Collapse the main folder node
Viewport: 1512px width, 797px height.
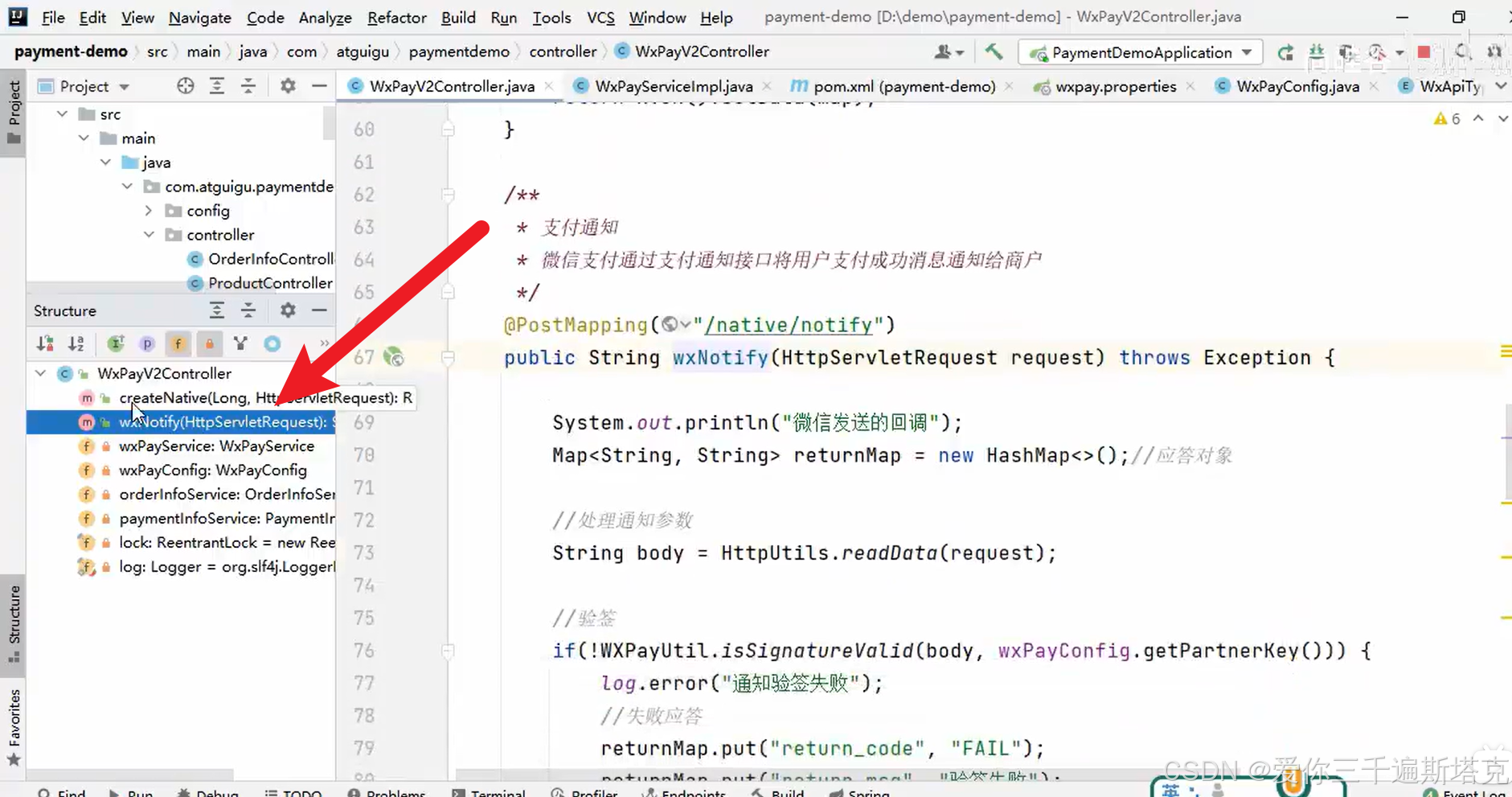pos(84,138)
